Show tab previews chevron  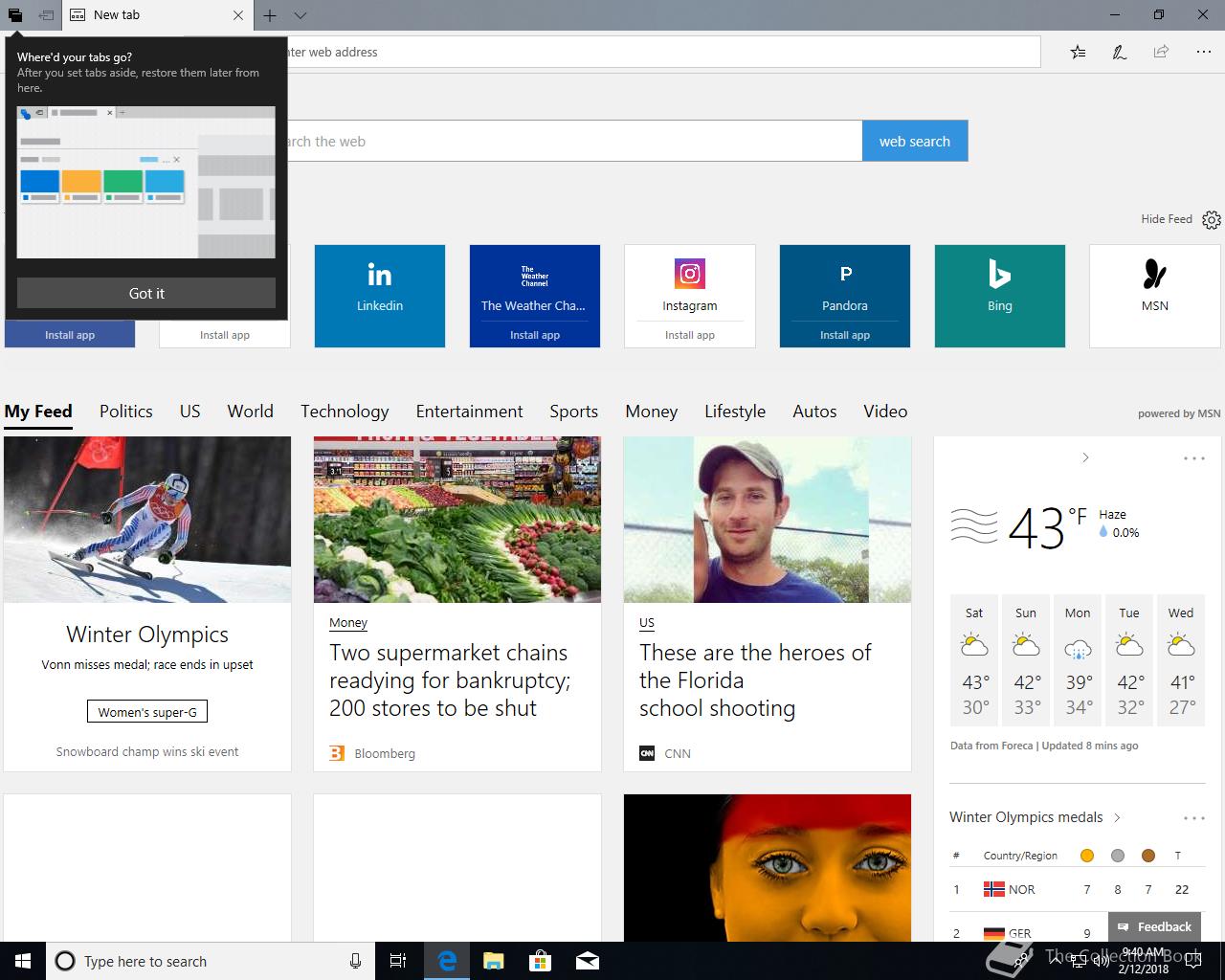click(x=301, y=15)
